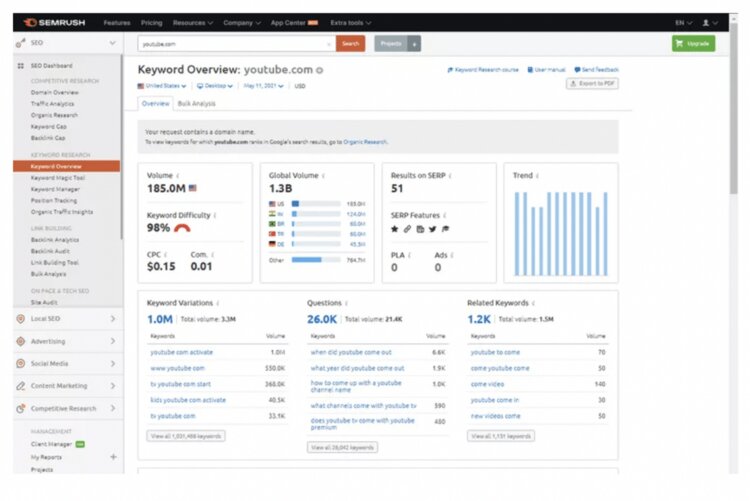This screenshot has height=501, width=750.
Task: Open Pricing in top menu
Action: pyautogui.click(x=152, y=22)
